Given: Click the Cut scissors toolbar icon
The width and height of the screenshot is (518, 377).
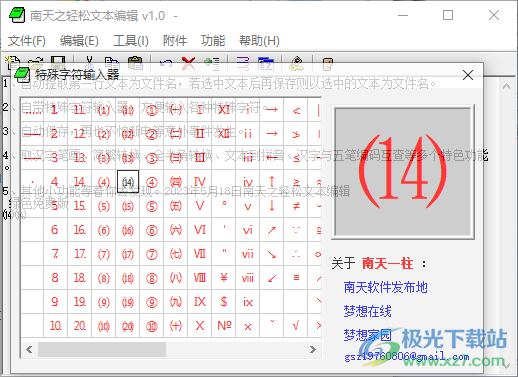Looking at the screenshot, I should [89, 63].
